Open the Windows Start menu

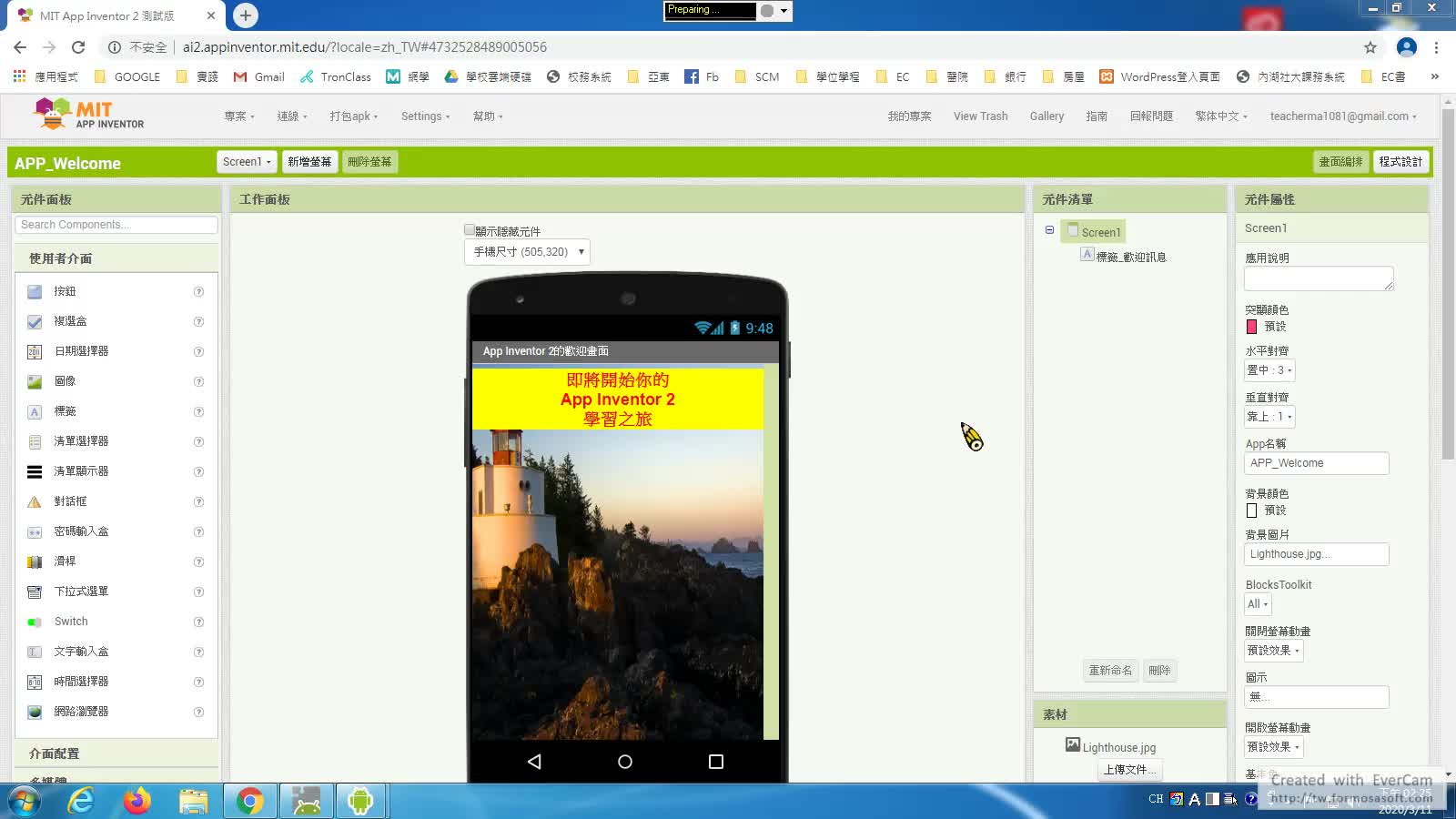[24, 802]
